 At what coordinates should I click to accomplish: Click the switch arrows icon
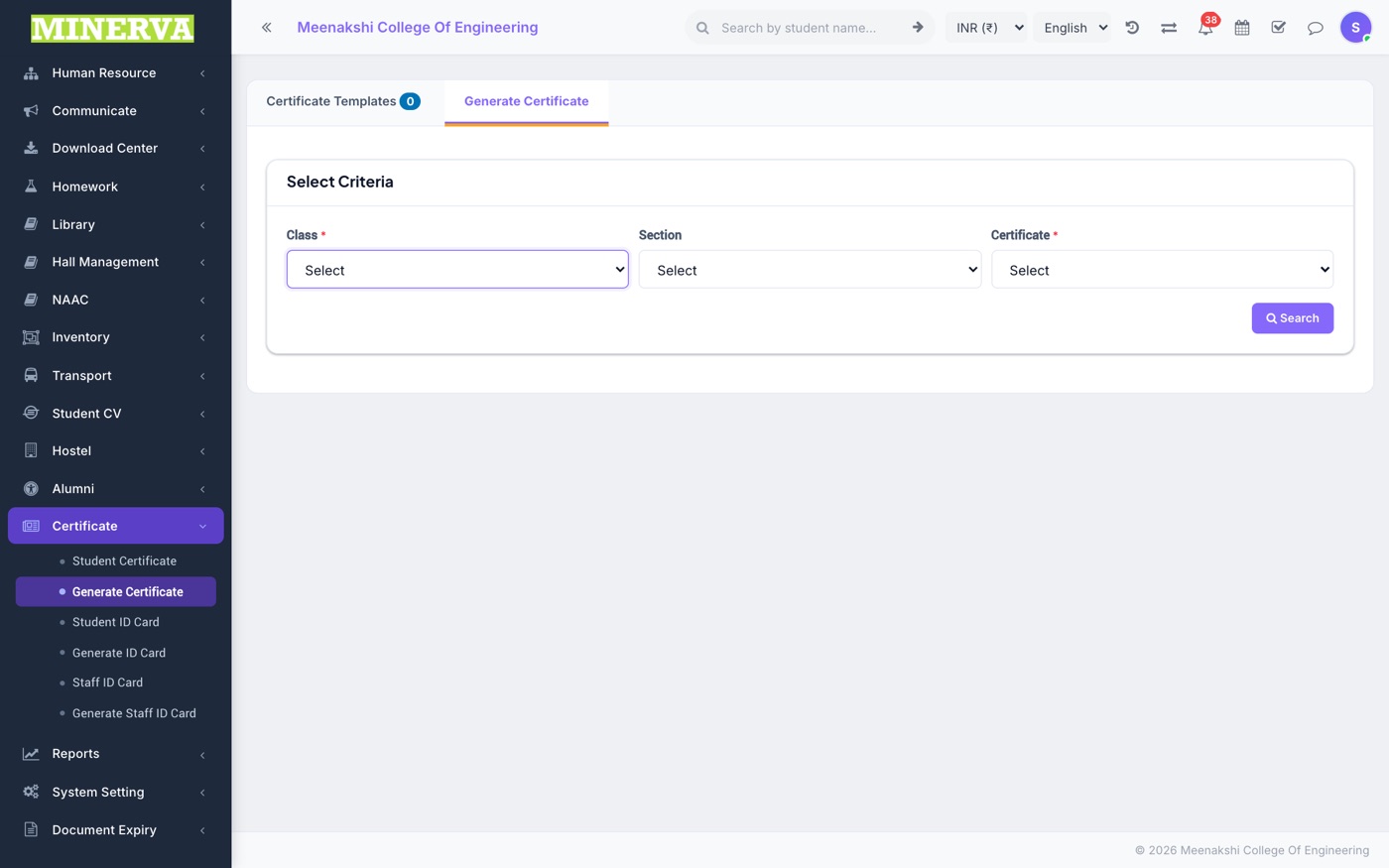(1169, 28)
